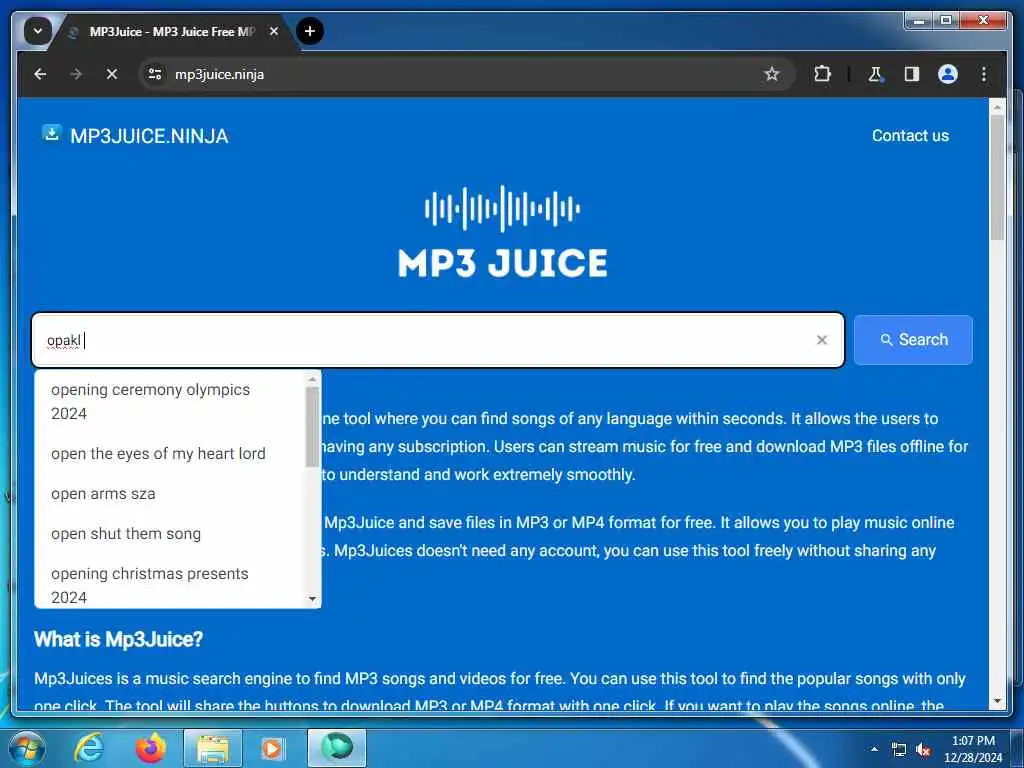Launch Firefox from taskbar

point(150,748)
